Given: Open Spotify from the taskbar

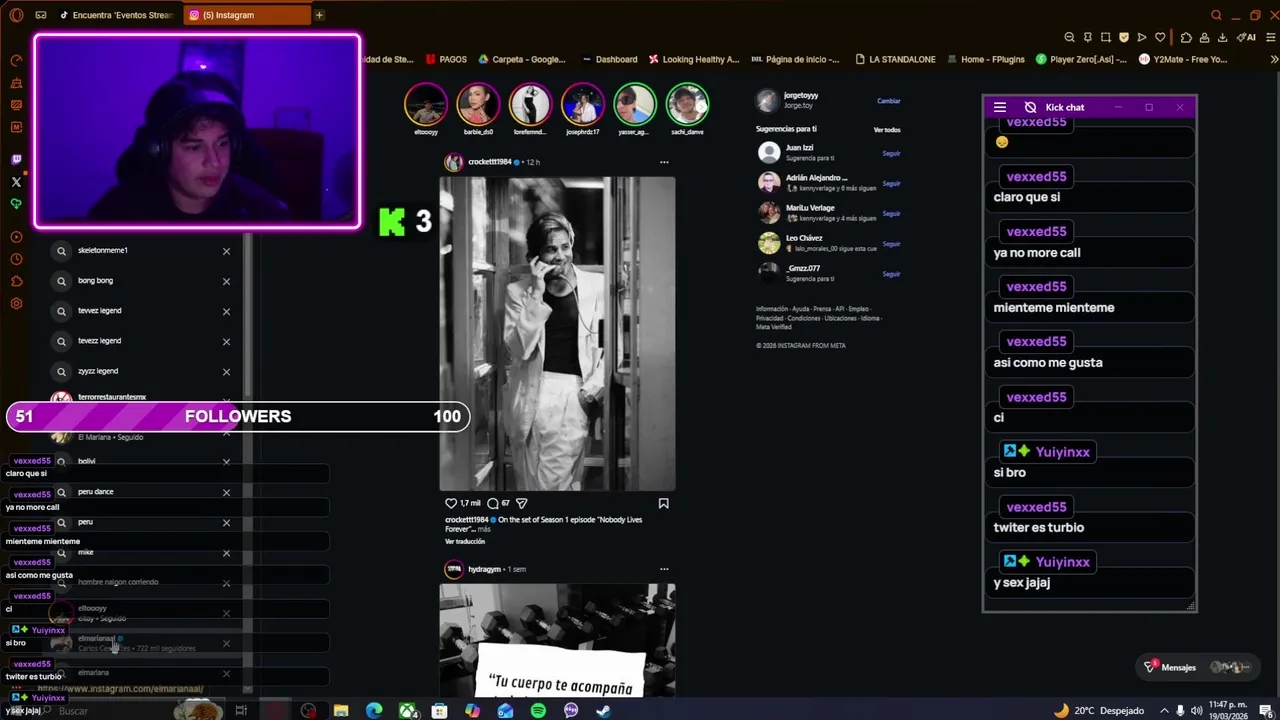Looking at the screenshot, I should (538, 710).
